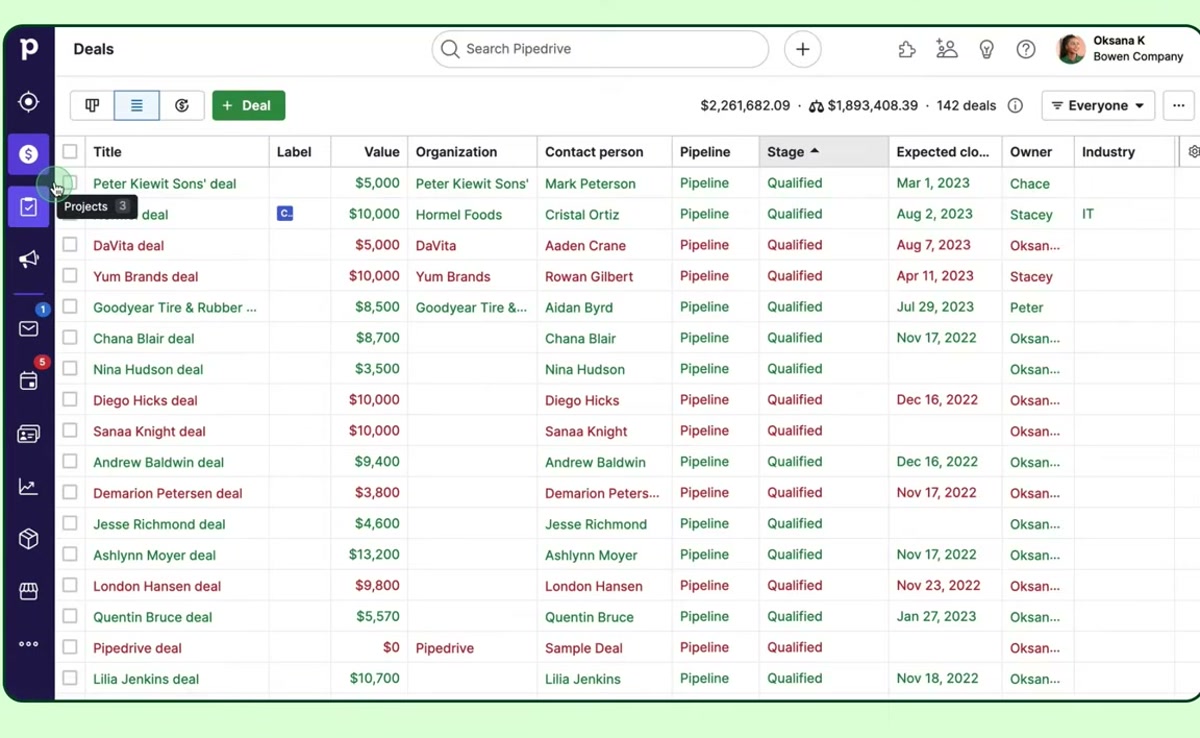This screenshot has height=738, width=1200.
Task: Open the more actions menu near Everyone
Action: [x=1179, y=106]
